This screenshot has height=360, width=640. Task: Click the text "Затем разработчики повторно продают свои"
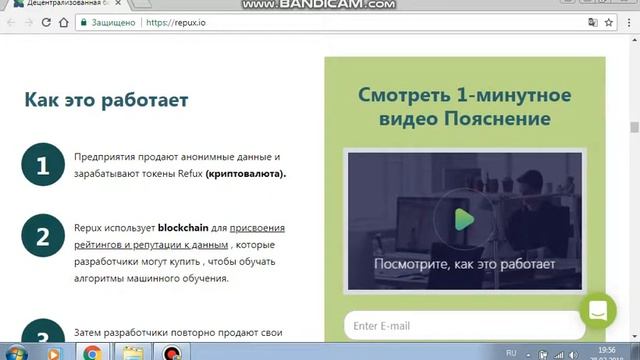point(178,333)
